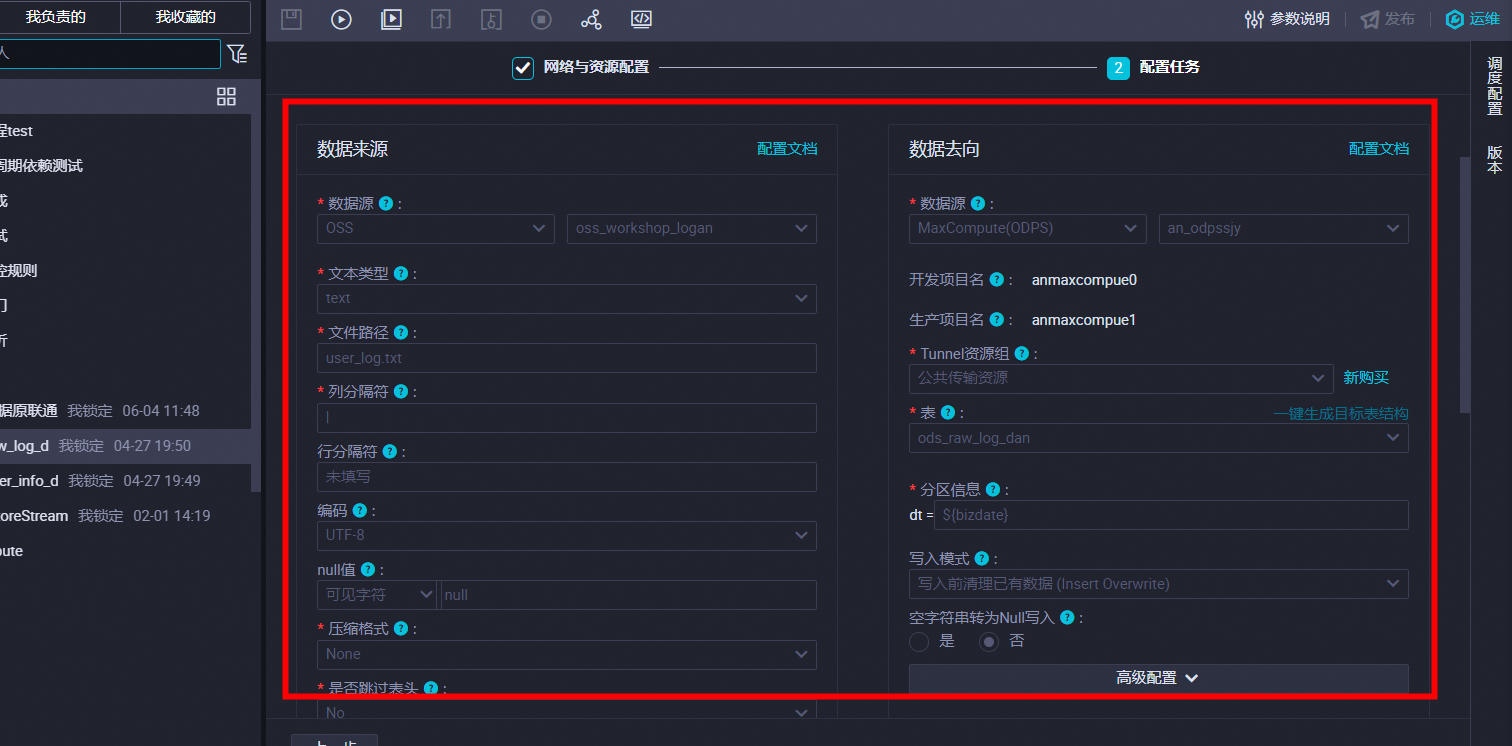
Task: Click the 文件路径 input with user_log.txt
Action: [567, 358]
